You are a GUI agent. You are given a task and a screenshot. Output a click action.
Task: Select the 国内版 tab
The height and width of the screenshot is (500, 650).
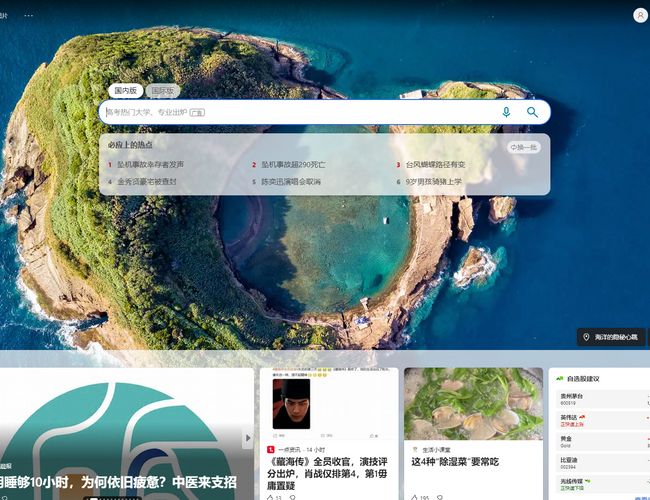[126, 90]
